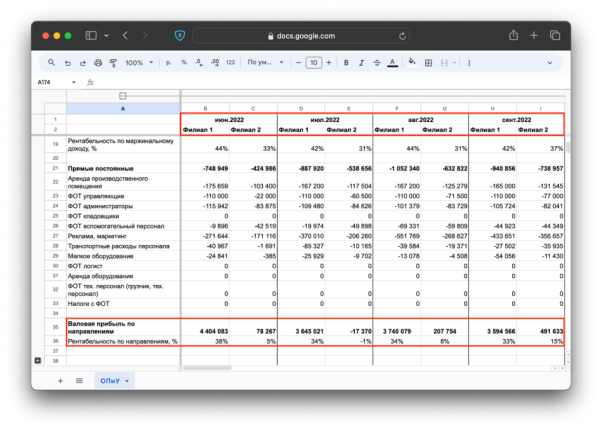Click the docs.google.com address bar

point(301,36)
